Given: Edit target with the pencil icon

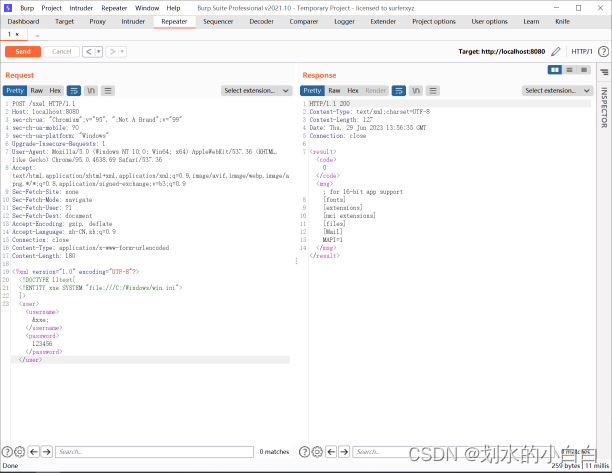Looking at the screenshot, I should (x=556, y=52).
